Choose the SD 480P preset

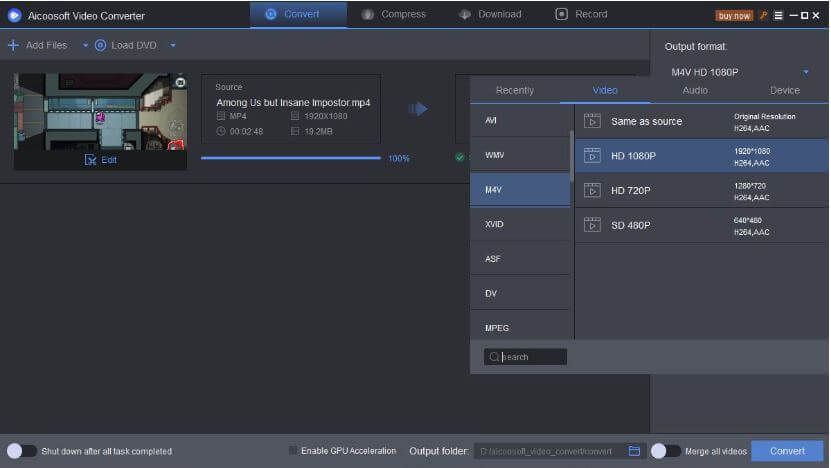[x=701, y=225]
